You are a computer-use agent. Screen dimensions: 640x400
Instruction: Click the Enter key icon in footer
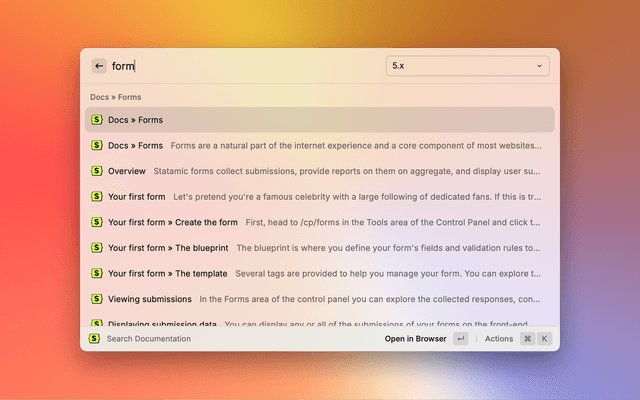coord(460,339)
